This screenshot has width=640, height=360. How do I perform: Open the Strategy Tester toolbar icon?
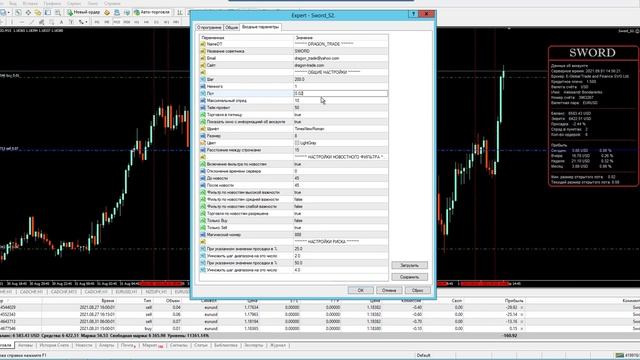pyautogui.click(x=58, y=13)
